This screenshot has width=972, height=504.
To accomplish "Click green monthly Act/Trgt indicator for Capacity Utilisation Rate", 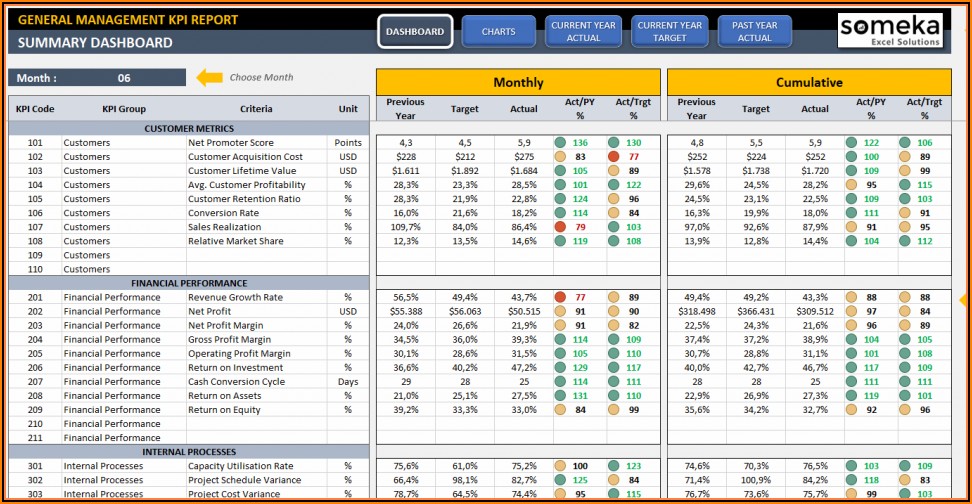I will pos(613,466).
